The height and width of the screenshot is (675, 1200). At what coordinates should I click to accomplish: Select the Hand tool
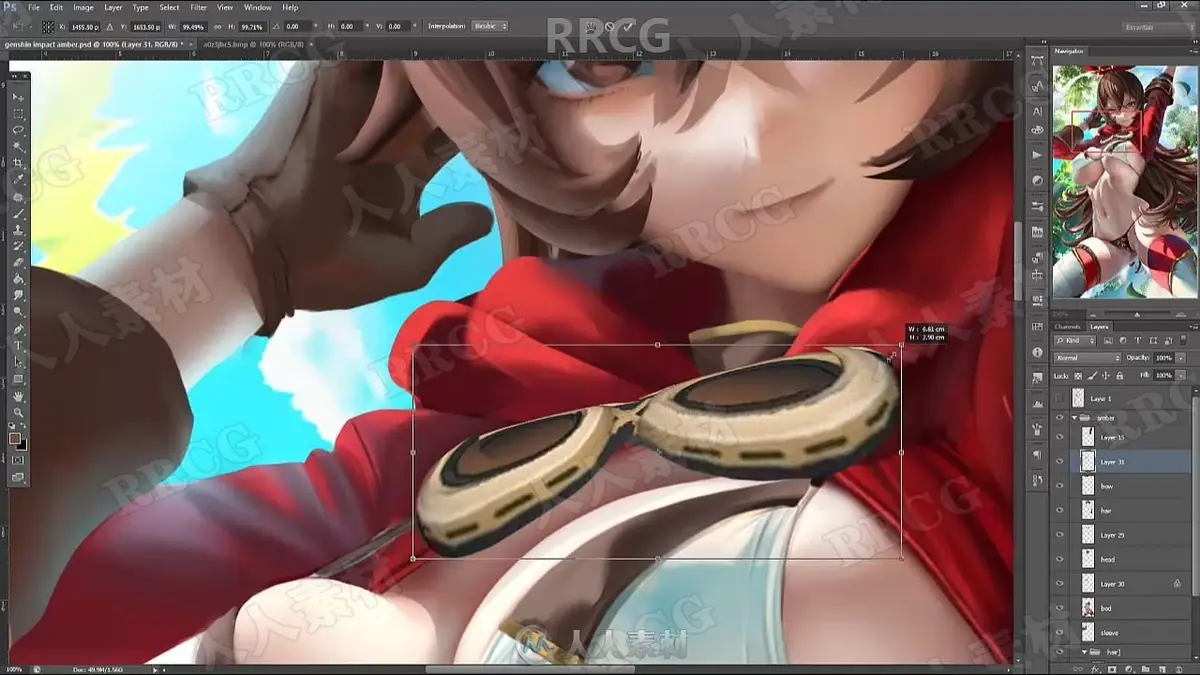coord(18,396)
